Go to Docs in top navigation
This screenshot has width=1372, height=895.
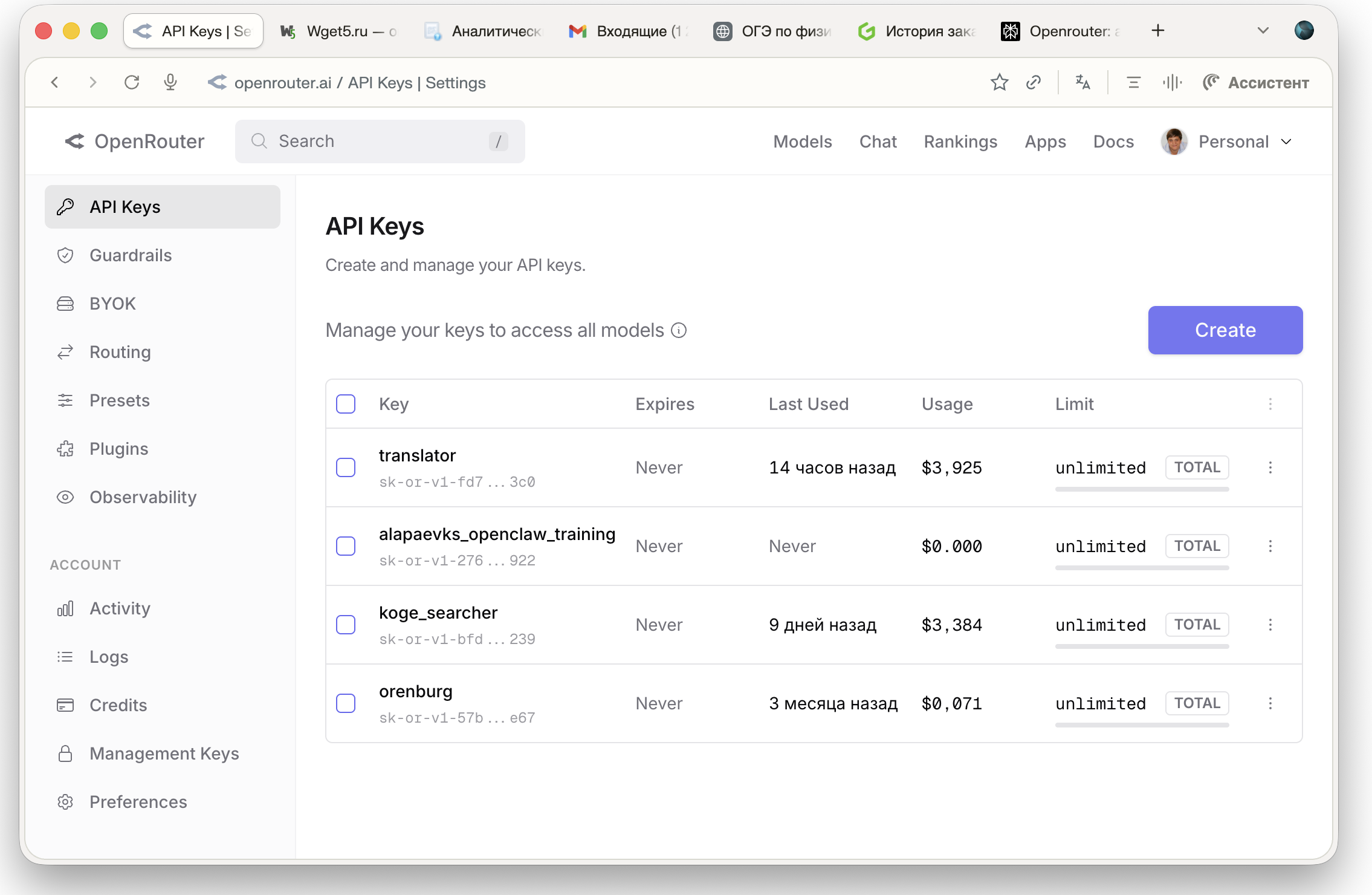tap(1113, 142)
